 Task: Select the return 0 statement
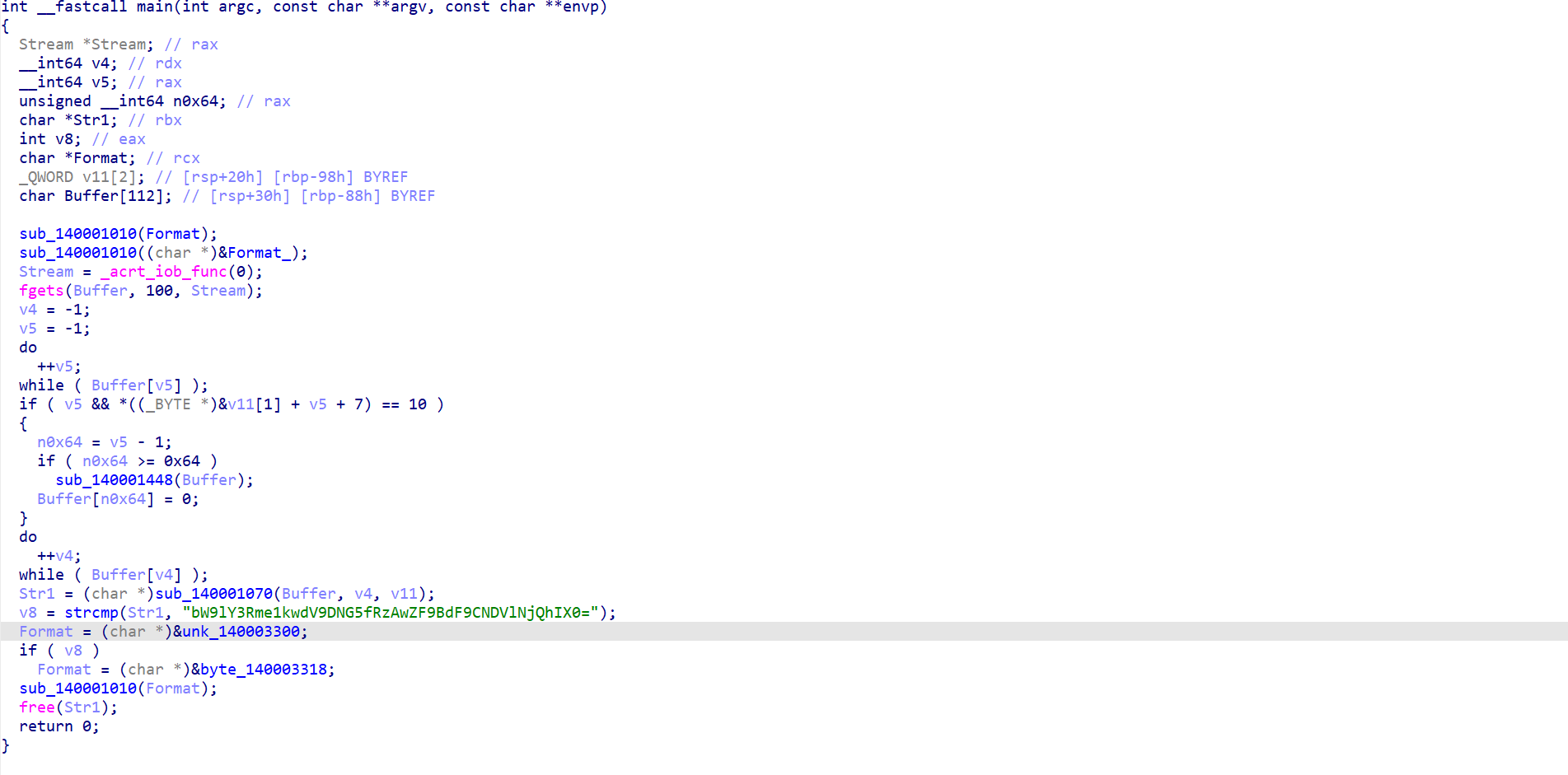click(59, 726)
